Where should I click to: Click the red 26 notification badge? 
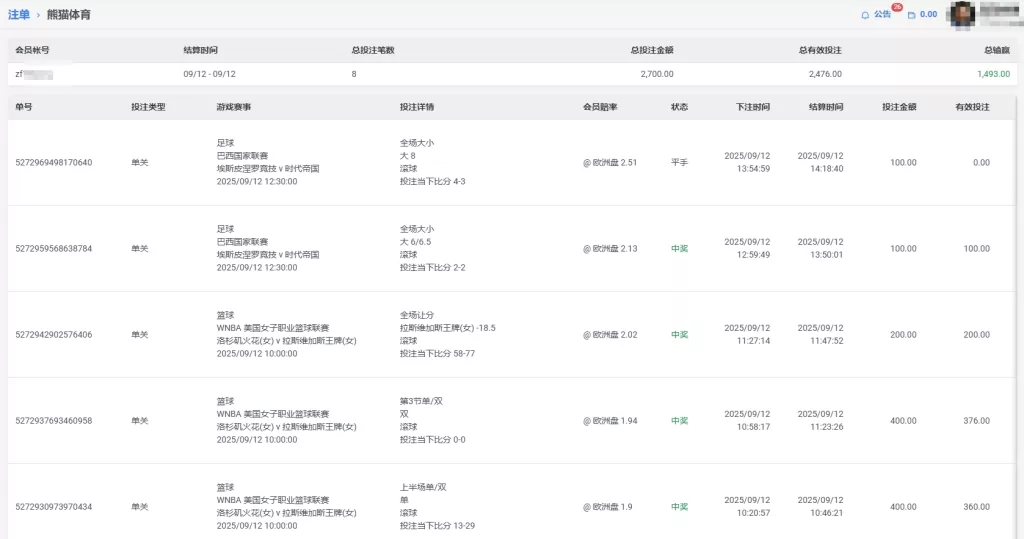point(897,8)
